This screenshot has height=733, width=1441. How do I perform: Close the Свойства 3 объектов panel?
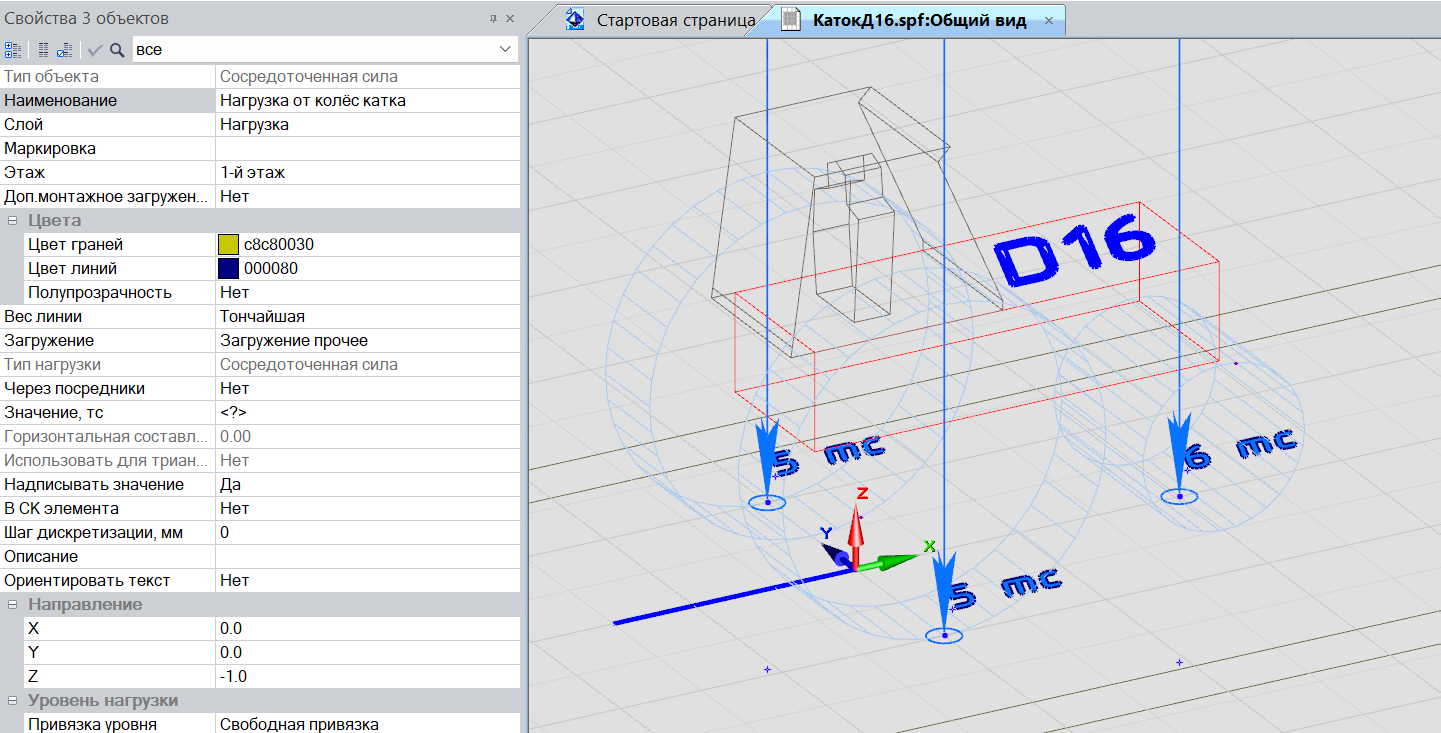510,19
